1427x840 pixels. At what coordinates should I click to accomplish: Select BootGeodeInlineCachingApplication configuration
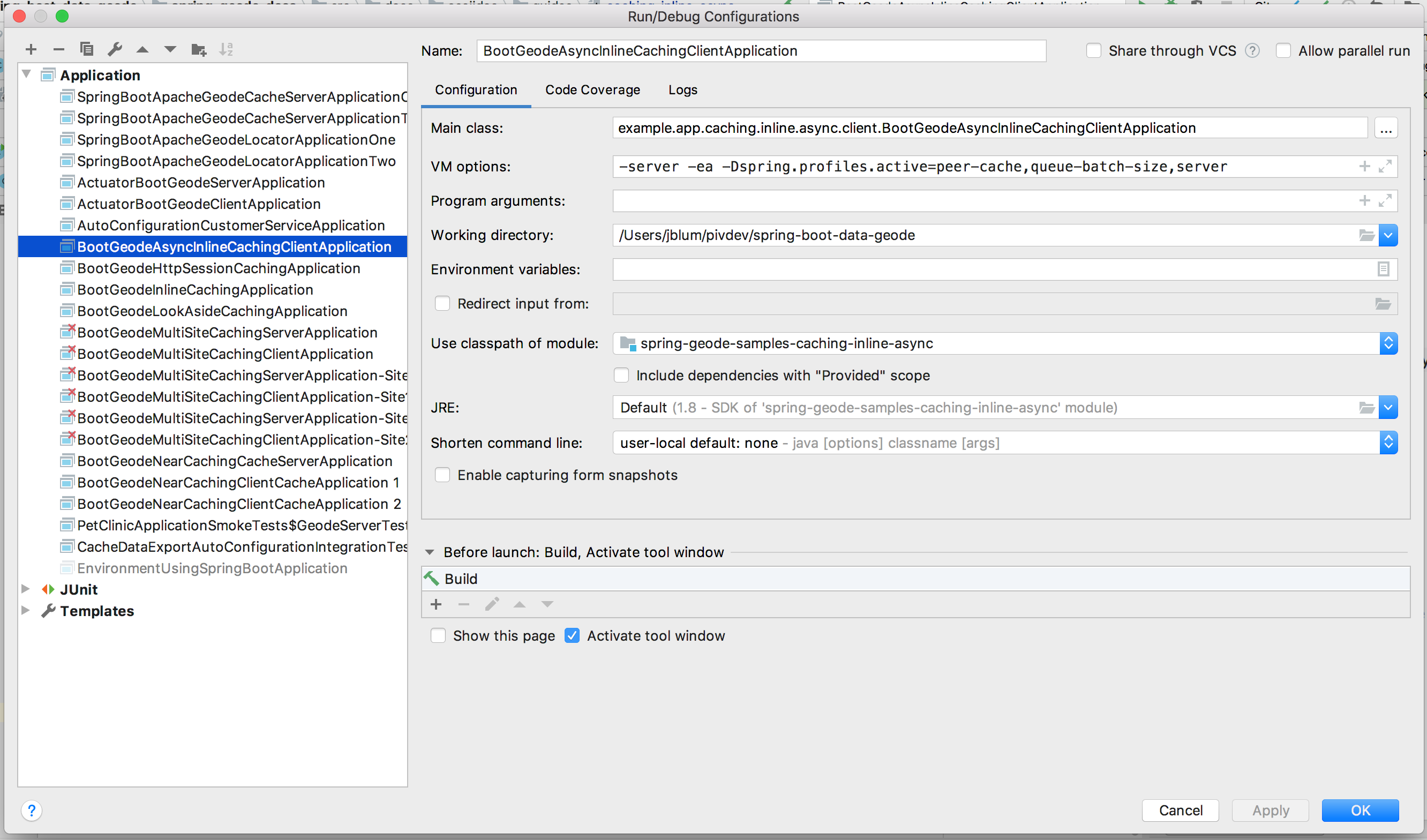coord(212,290)
